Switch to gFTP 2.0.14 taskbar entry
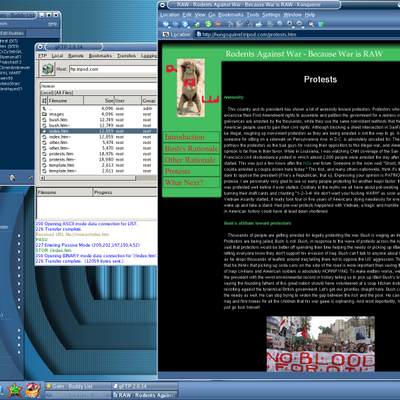 tap(145, 386)
